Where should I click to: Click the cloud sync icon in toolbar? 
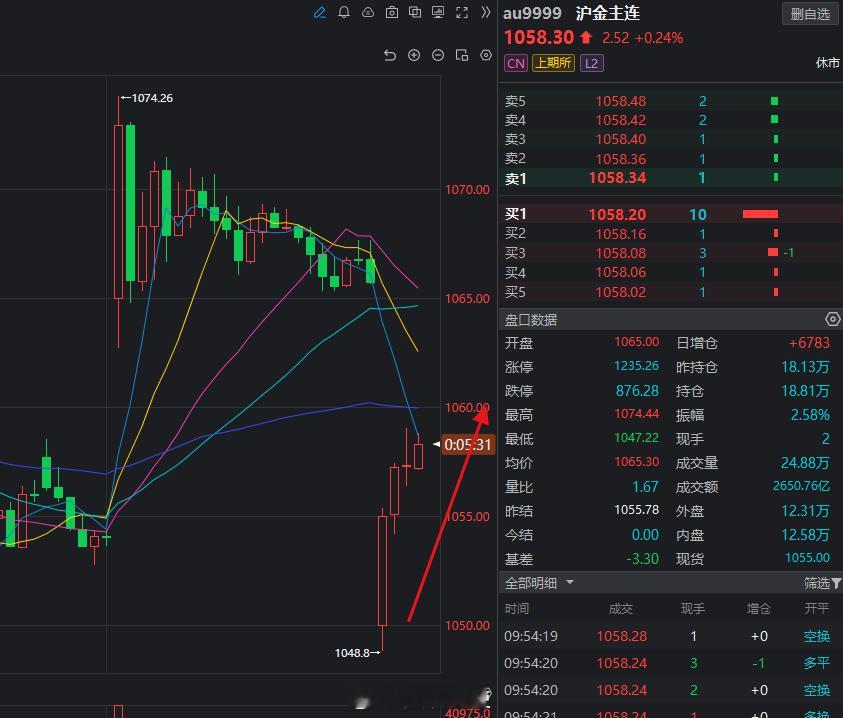pos(368,13)
